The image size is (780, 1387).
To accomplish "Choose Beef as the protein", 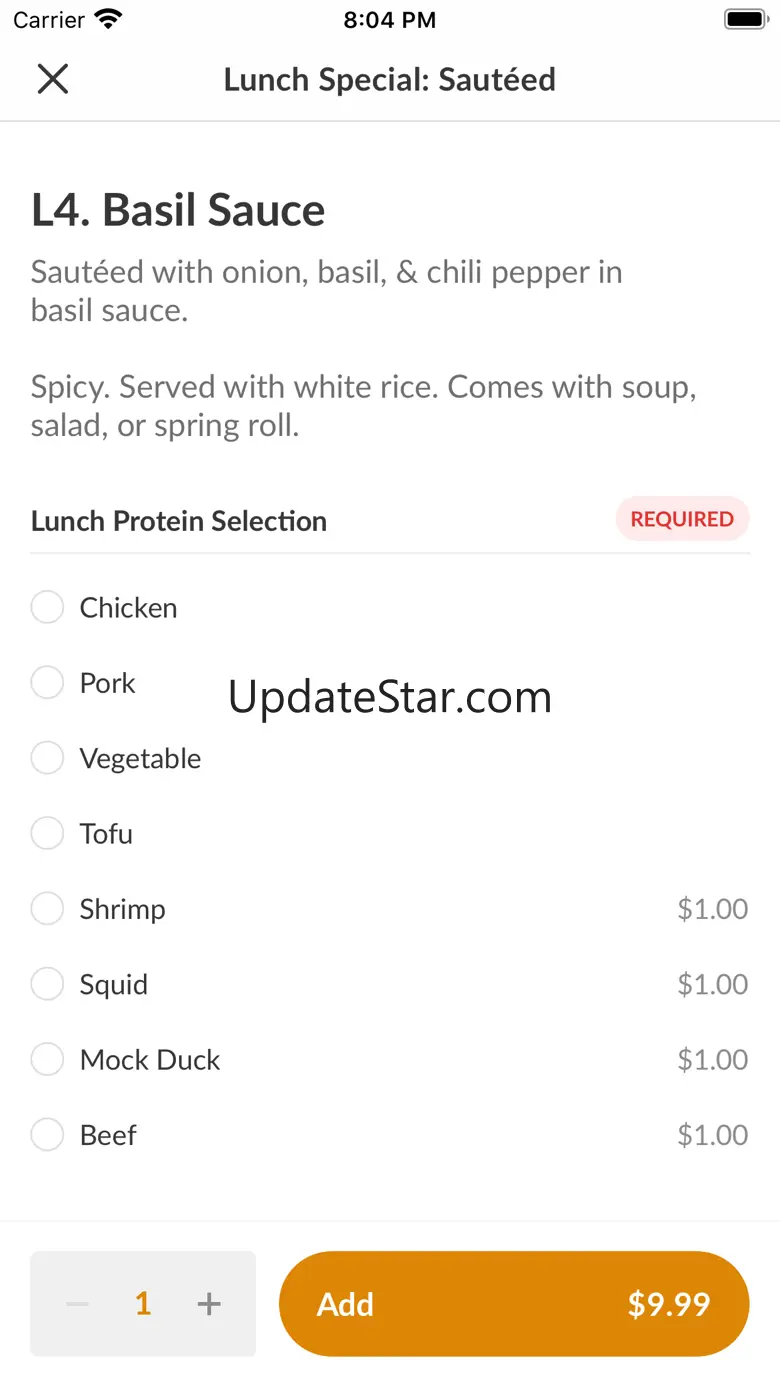I will tap(47, 1135).
